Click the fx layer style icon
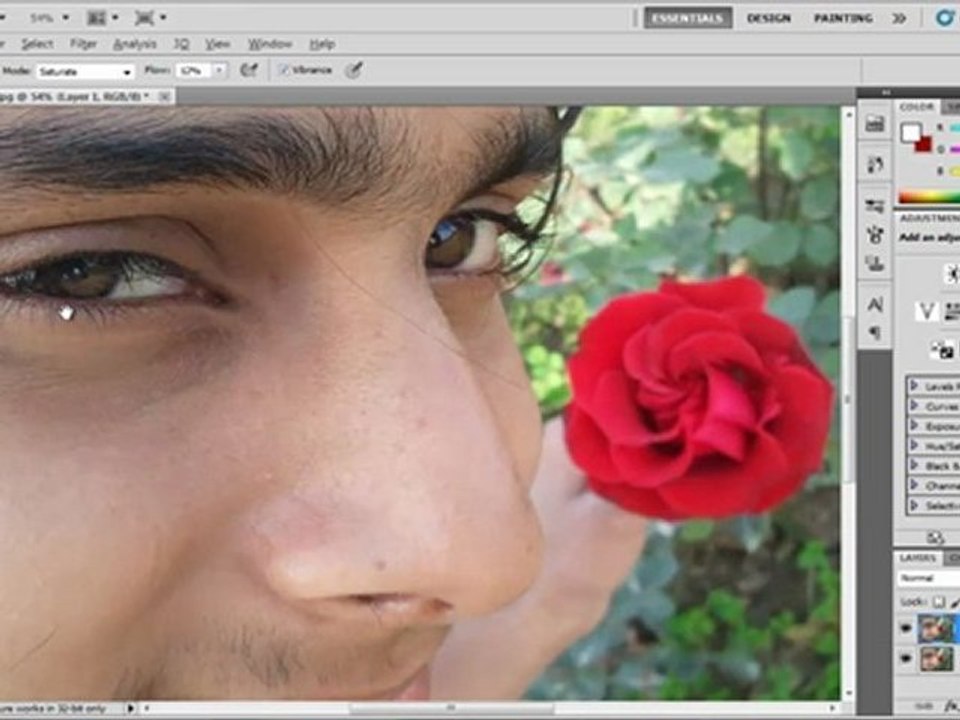Screen dimensions: 960x720 pyautogui.click(x=953, y=707)
